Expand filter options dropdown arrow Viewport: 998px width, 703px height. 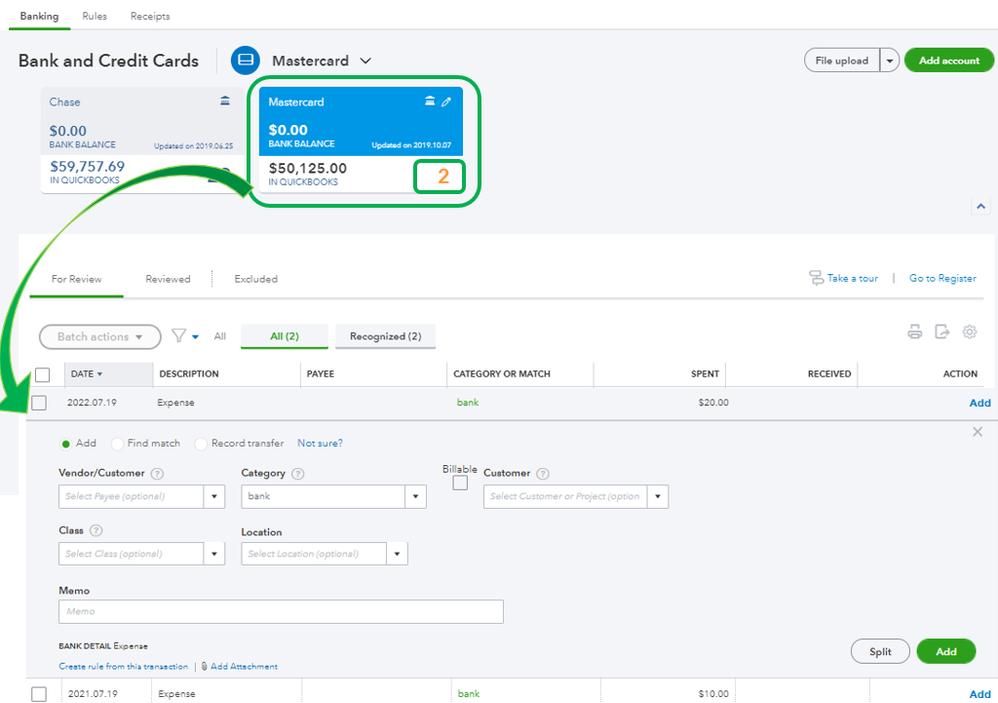click(195, 337)
